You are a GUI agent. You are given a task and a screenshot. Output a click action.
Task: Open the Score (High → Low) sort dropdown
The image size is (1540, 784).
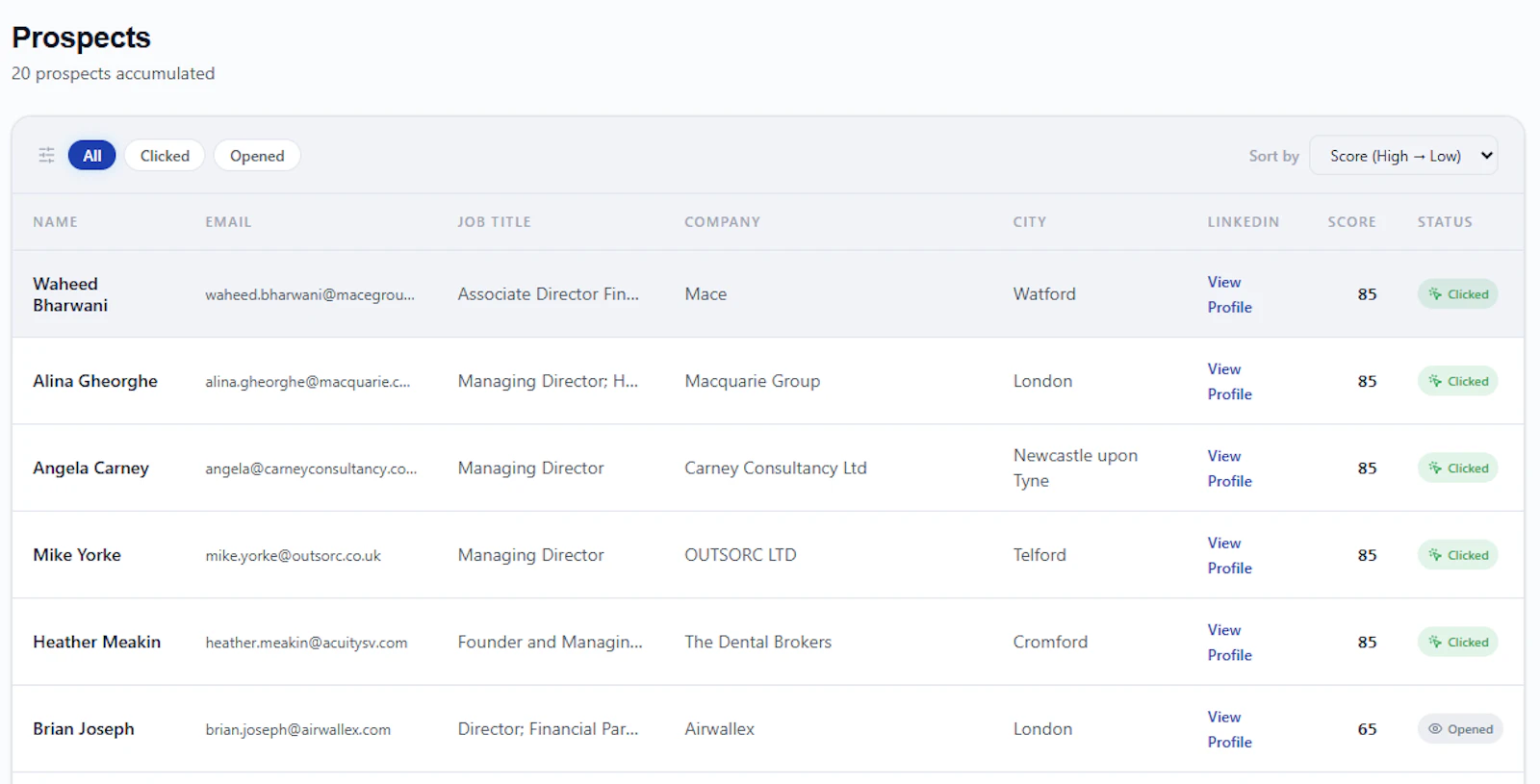(1403, 155)
